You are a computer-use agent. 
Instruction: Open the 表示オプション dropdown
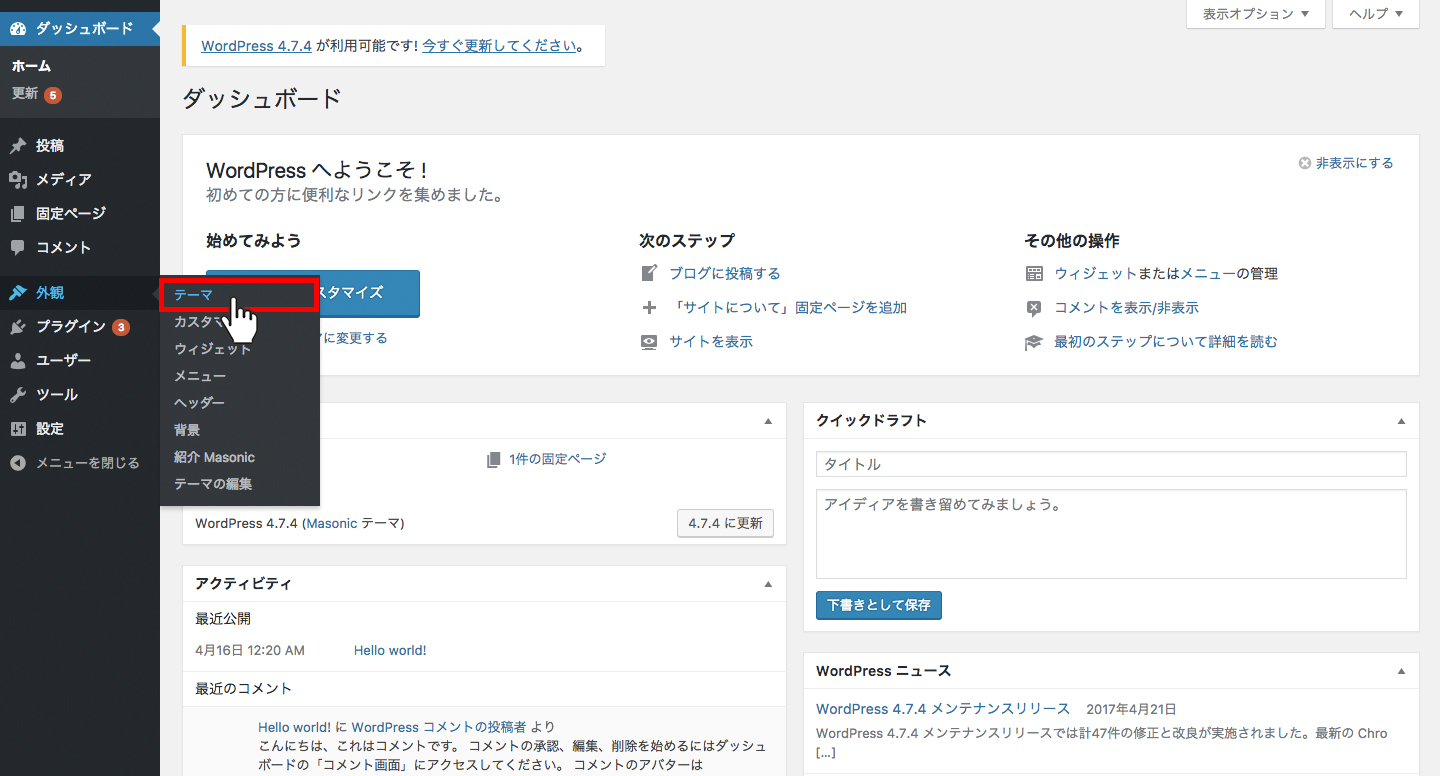coord(1256,14)
